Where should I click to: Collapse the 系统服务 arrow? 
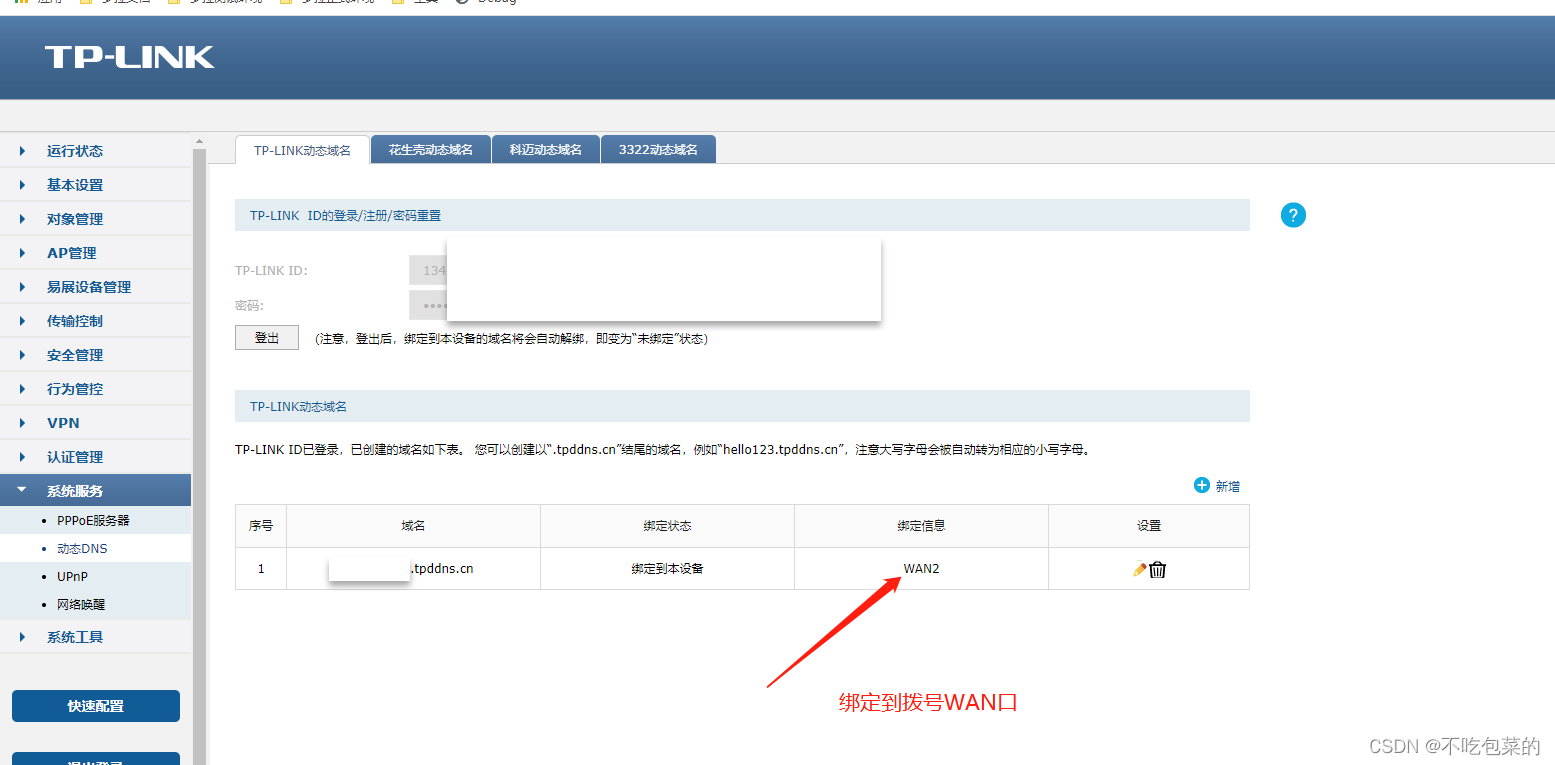coord(22,491)
